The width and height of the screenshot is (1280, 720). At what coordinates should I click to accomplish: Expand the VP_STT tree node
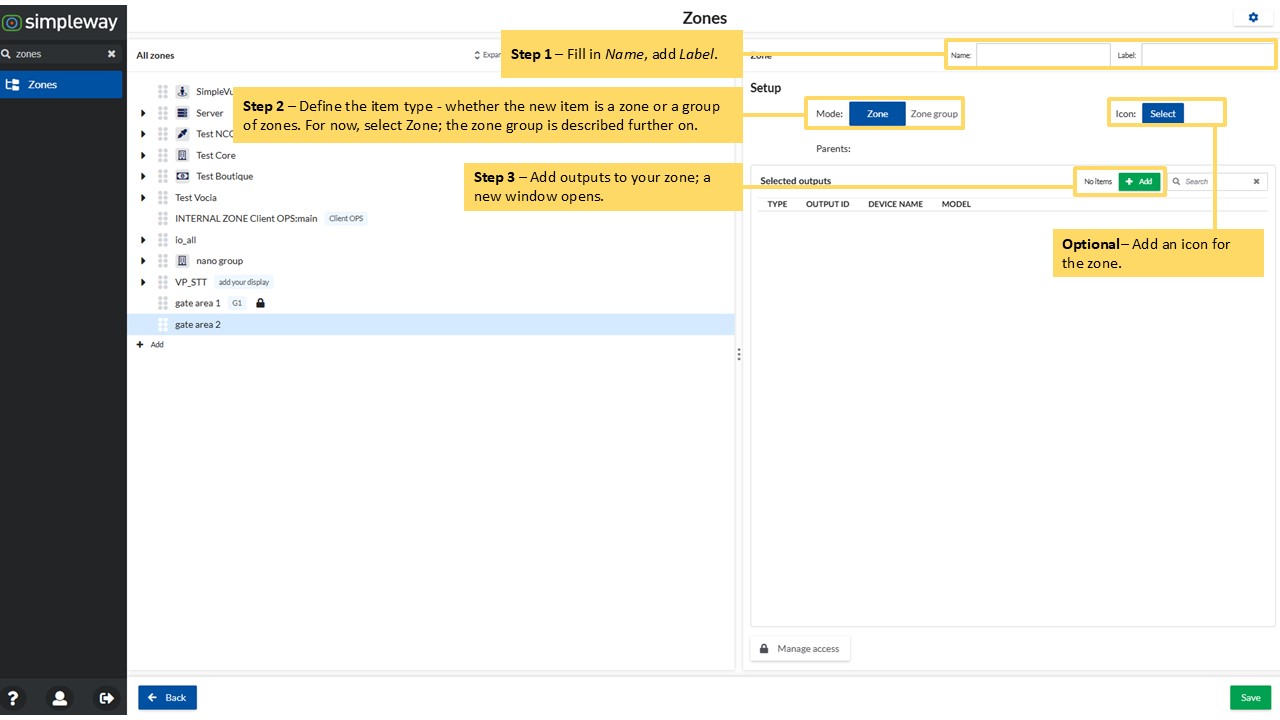[144, 282]
